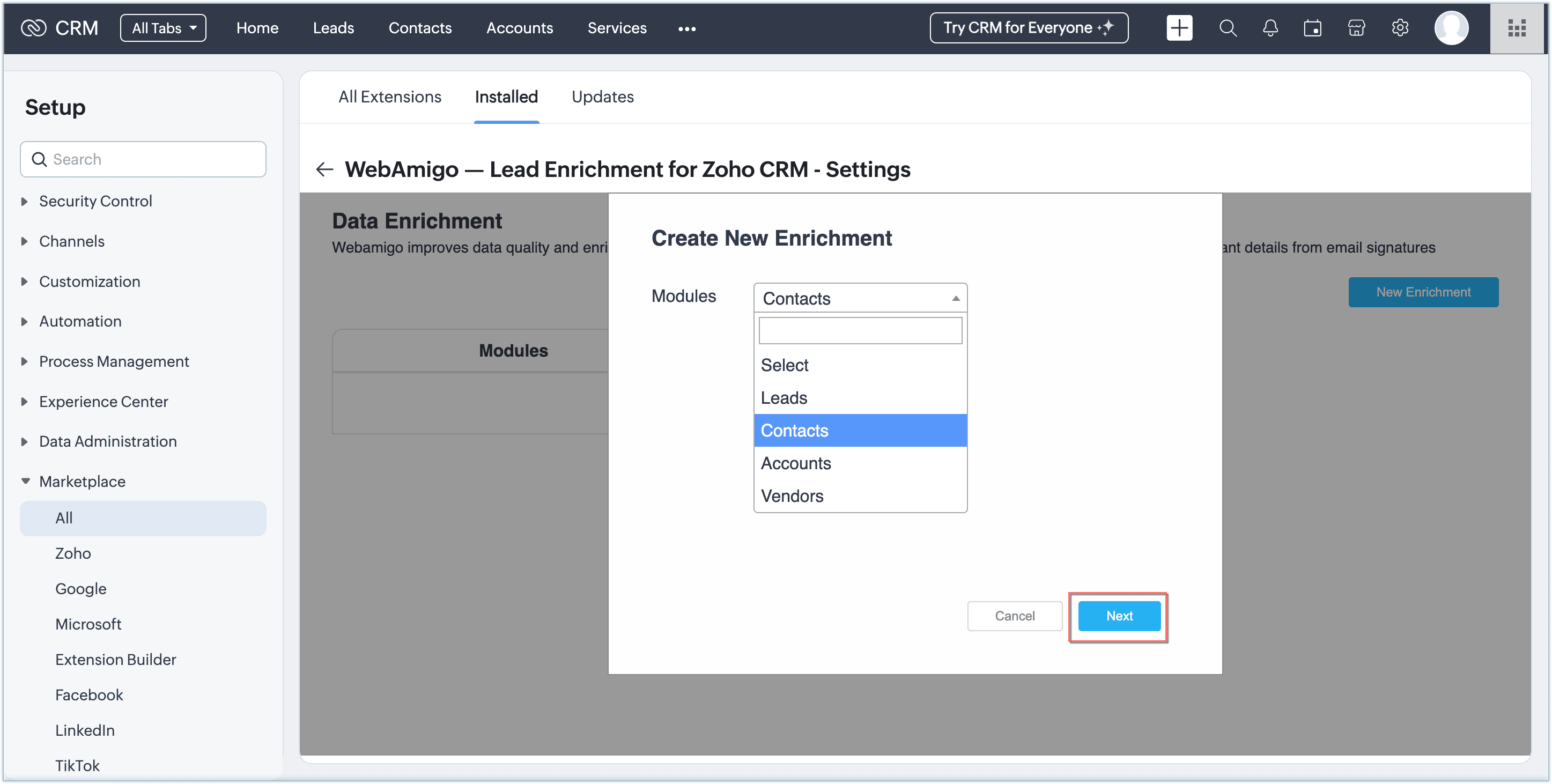1552x784 pixels.
Task: Expand the Security Control section
Action: [95, 201]
